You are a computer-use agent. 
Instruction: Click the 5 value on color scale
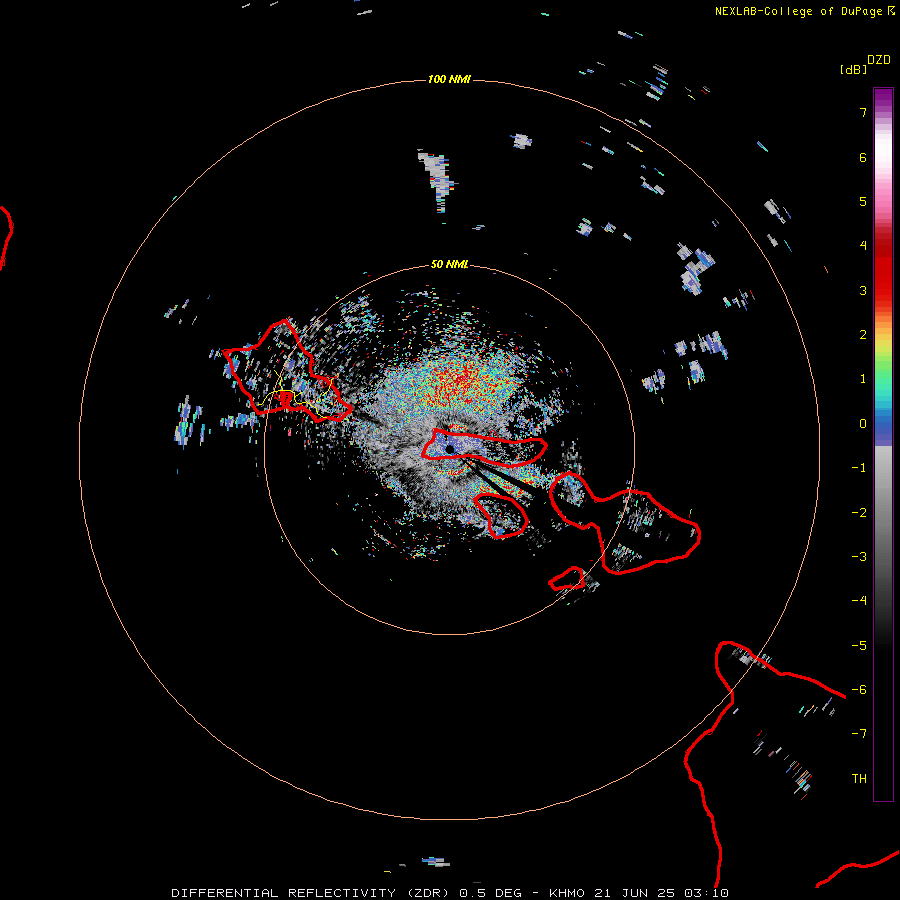863,201
